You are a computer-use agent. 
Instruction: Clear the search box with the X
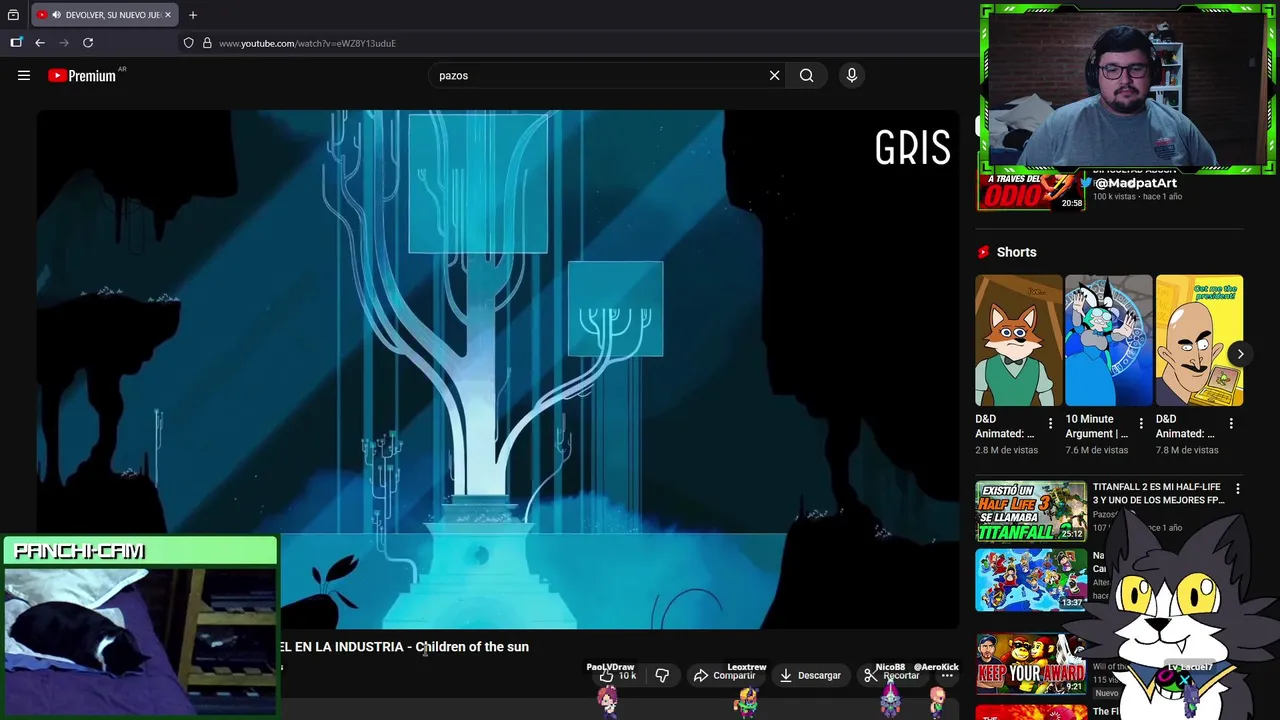click(x=774, y=75)
